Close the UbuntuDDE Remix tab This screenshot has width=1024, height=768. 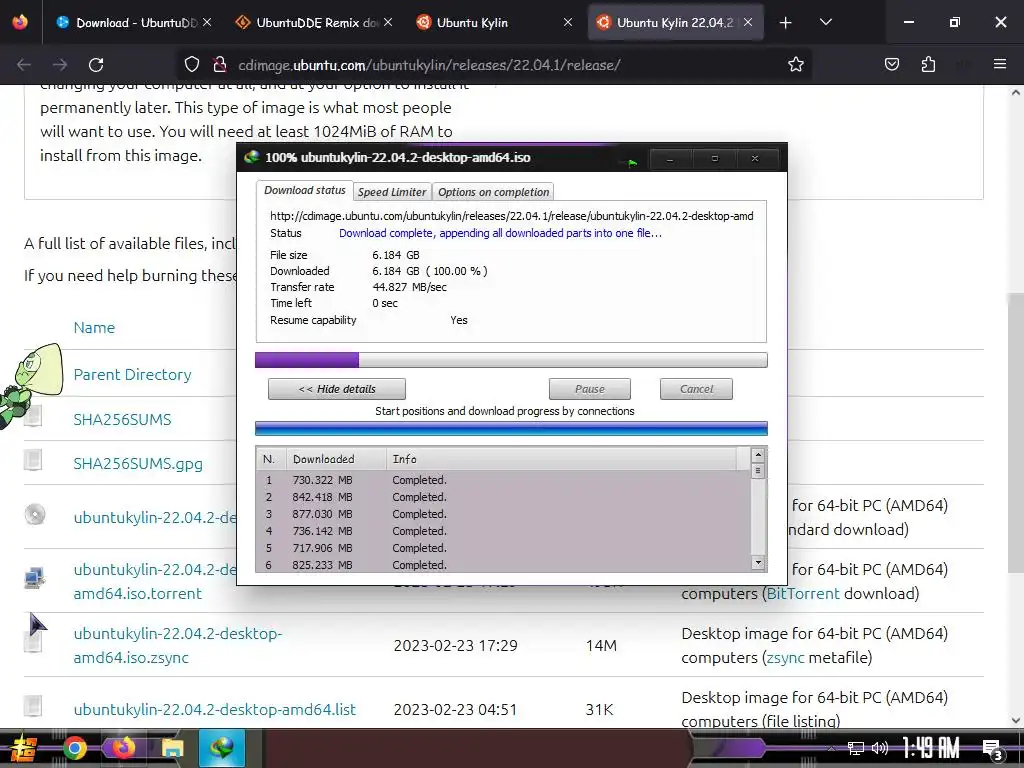388,22
